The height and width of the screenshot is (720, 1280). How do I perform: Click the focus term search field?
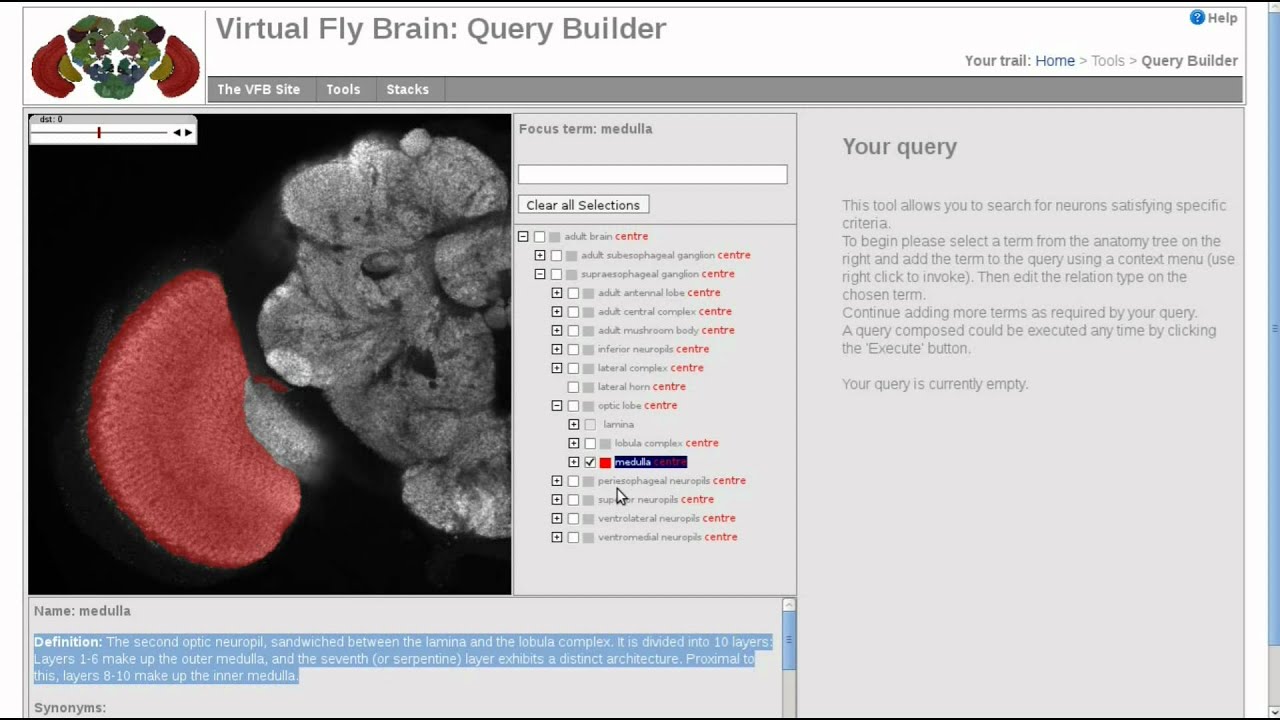click(652, 174)
